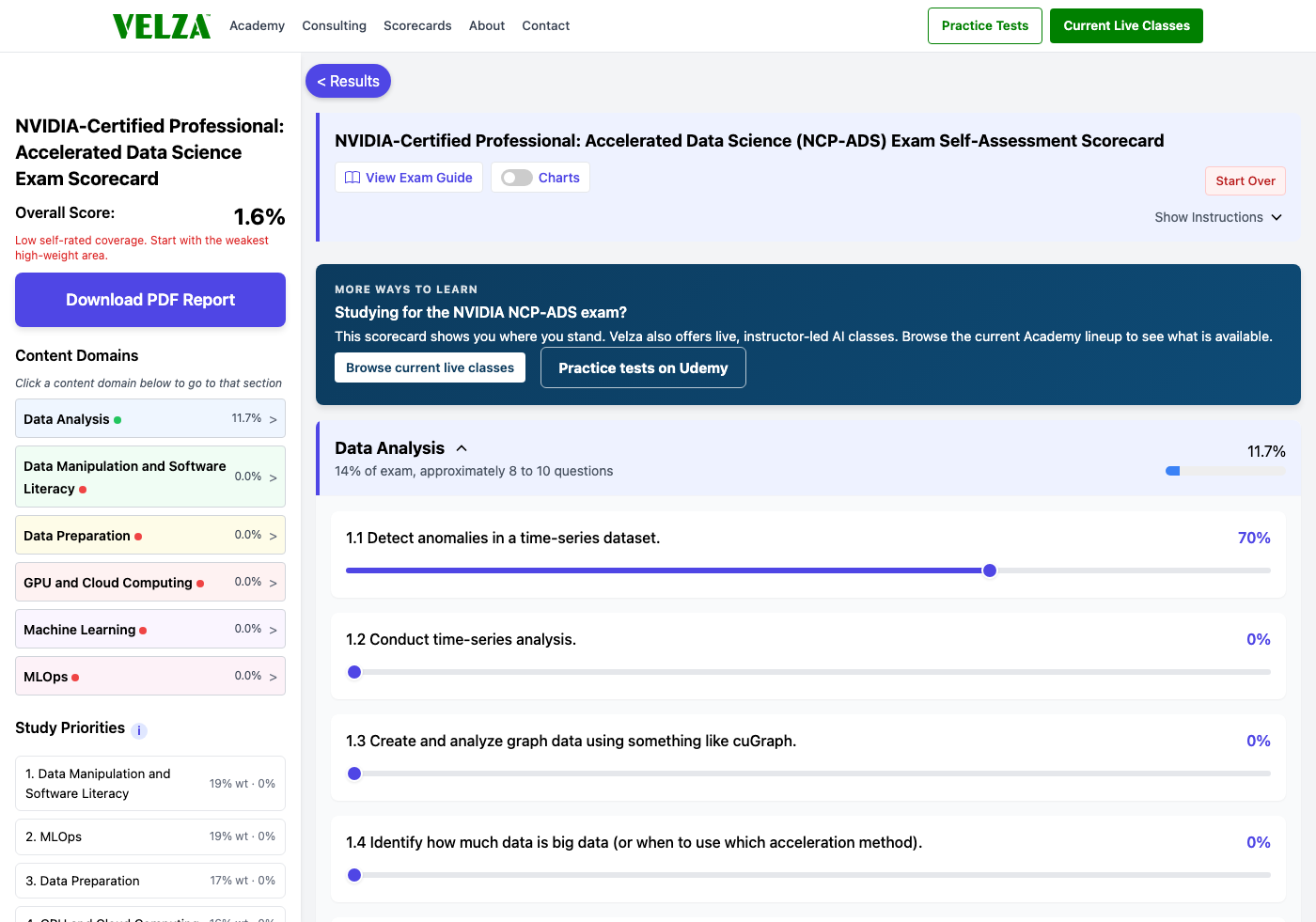The image size is (1316, 922).
Task: Open the Contact menu item
Action: (546, 25)
